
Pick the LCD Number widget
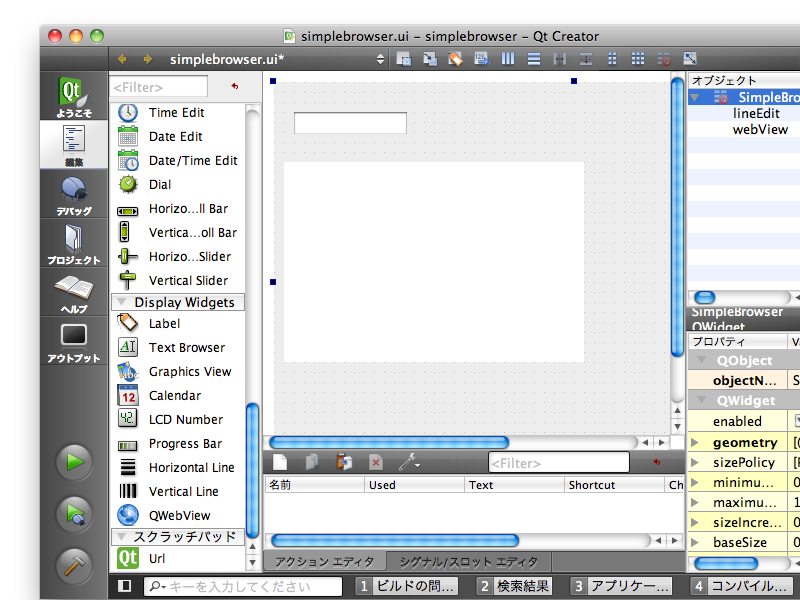tap(185, 420)
